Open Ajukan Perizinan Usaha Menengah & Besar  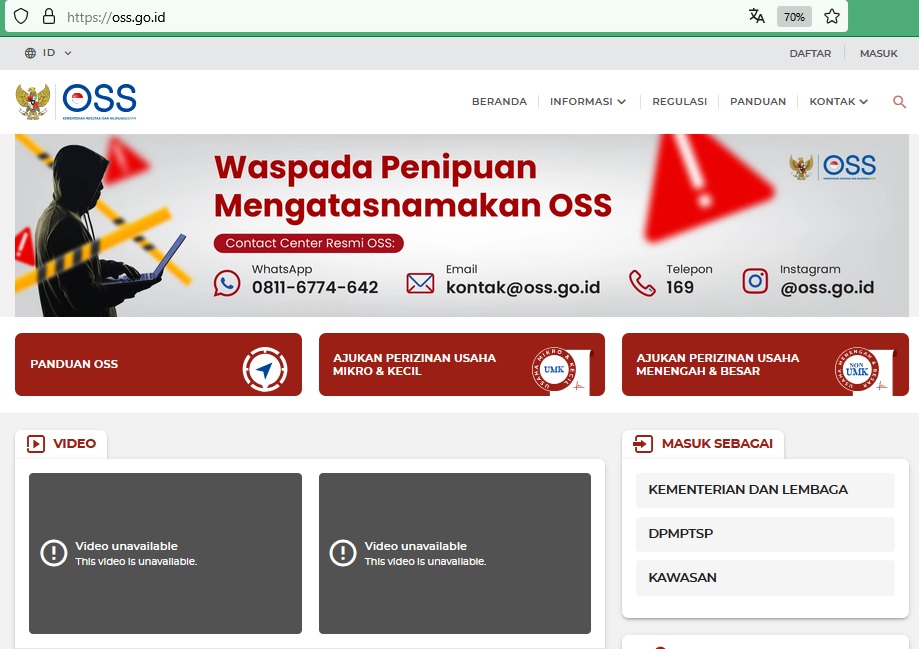point(765,365)
